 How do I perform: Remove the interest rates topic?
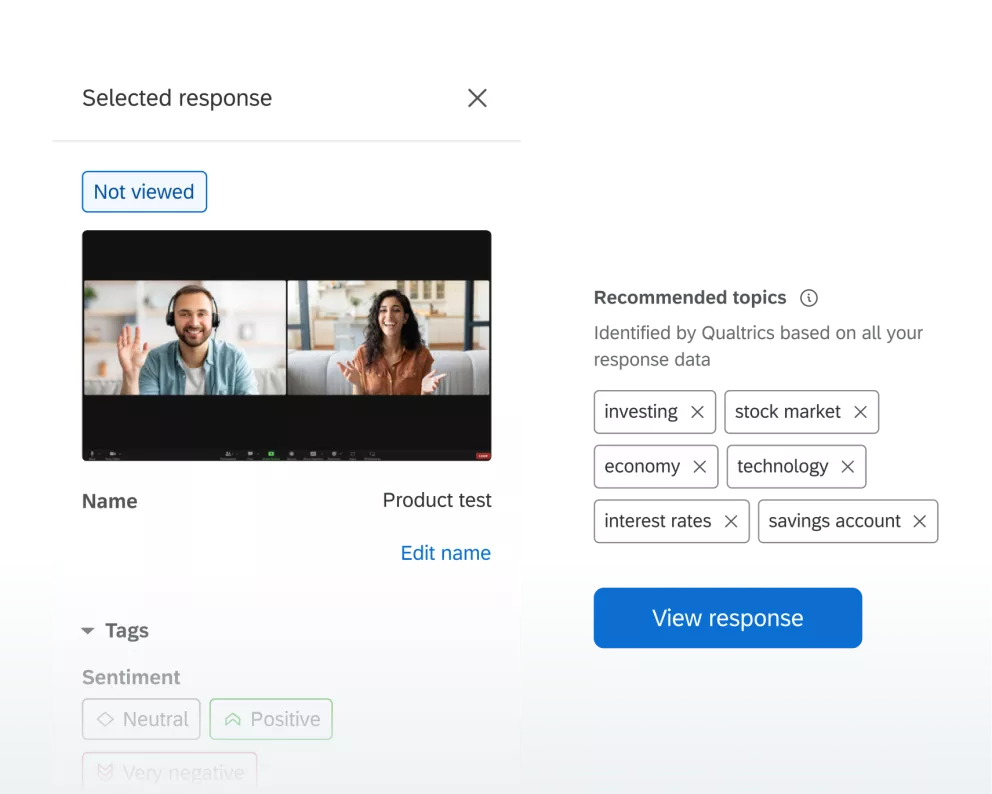[731, 521]
